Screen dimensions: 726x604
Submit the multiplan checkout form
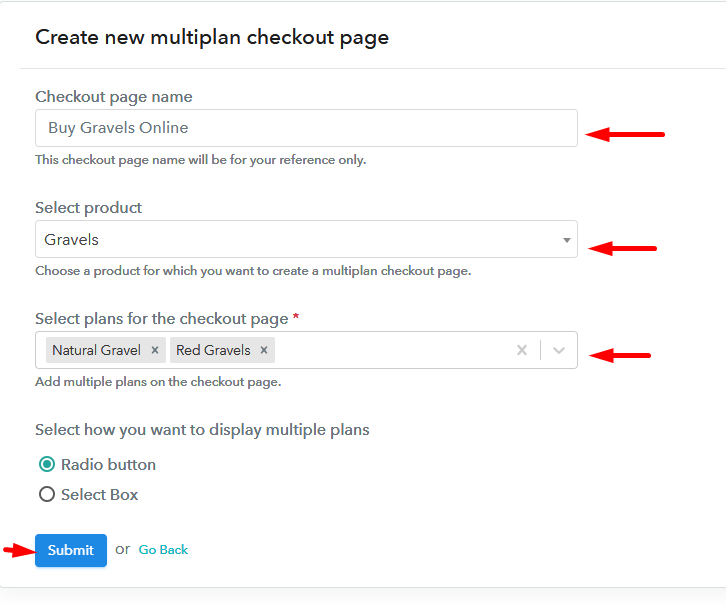[71, 550]
